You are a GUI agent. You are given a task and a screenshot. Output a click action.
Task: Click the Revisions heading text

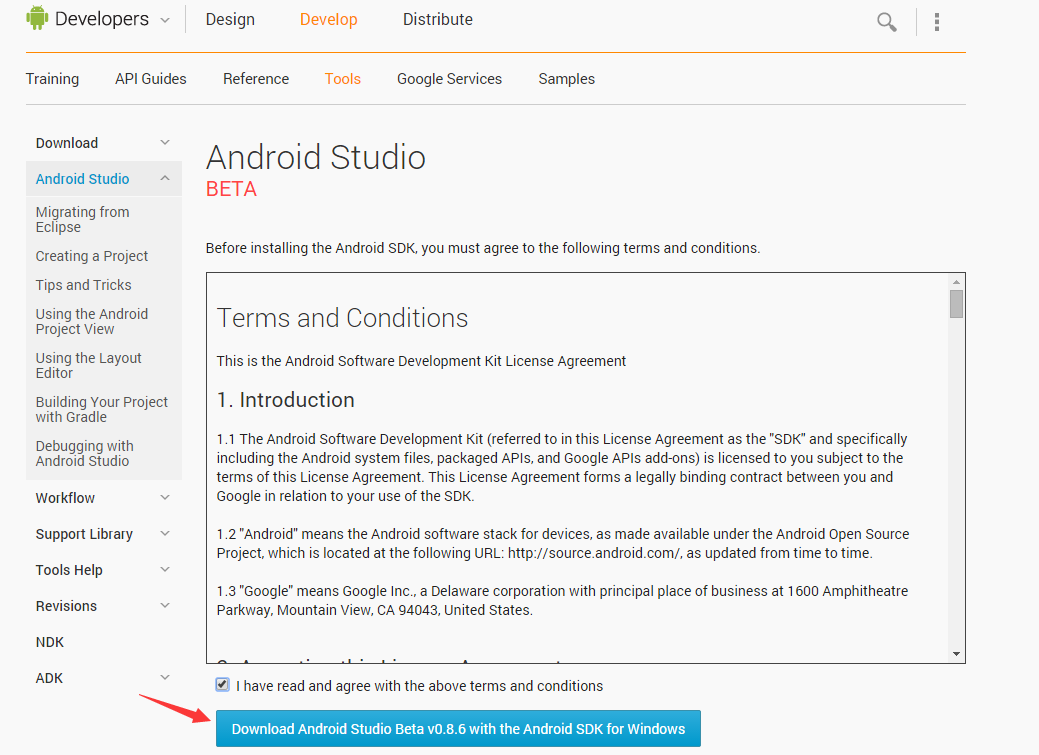(x=66, y=606)
